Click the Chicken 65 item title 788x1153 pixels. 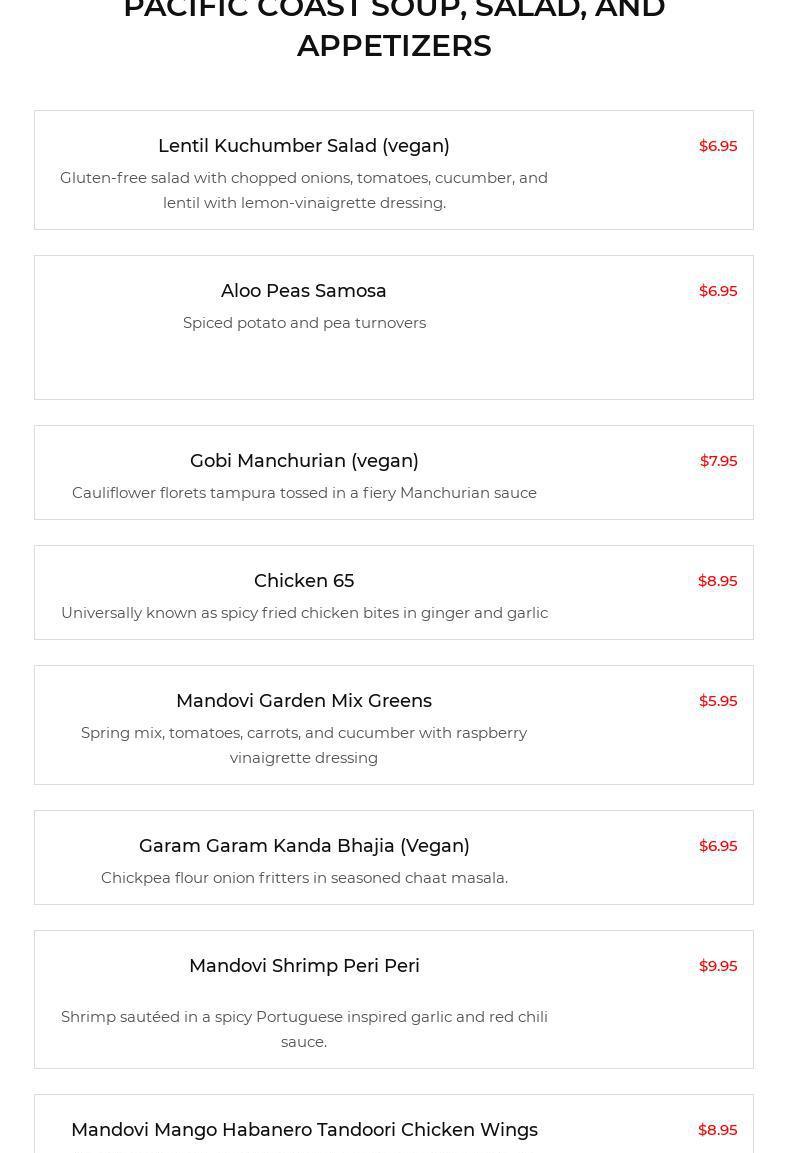click(304, 581)
